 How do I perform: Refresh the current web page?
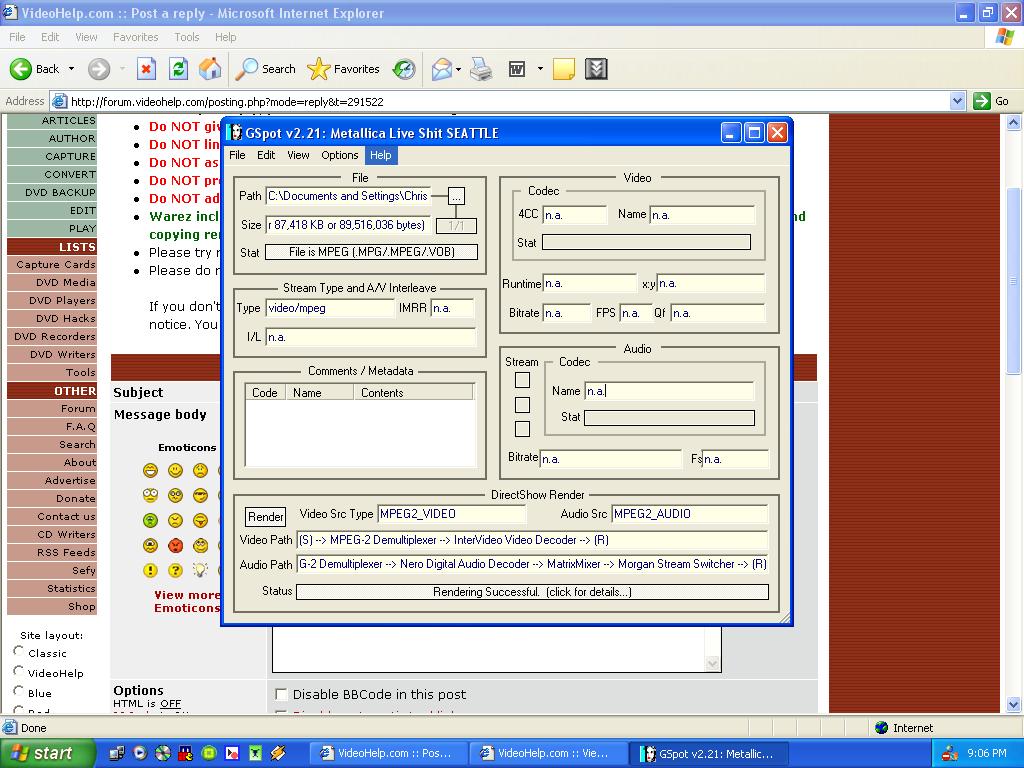pyautogui.click(x=178, y=69)
